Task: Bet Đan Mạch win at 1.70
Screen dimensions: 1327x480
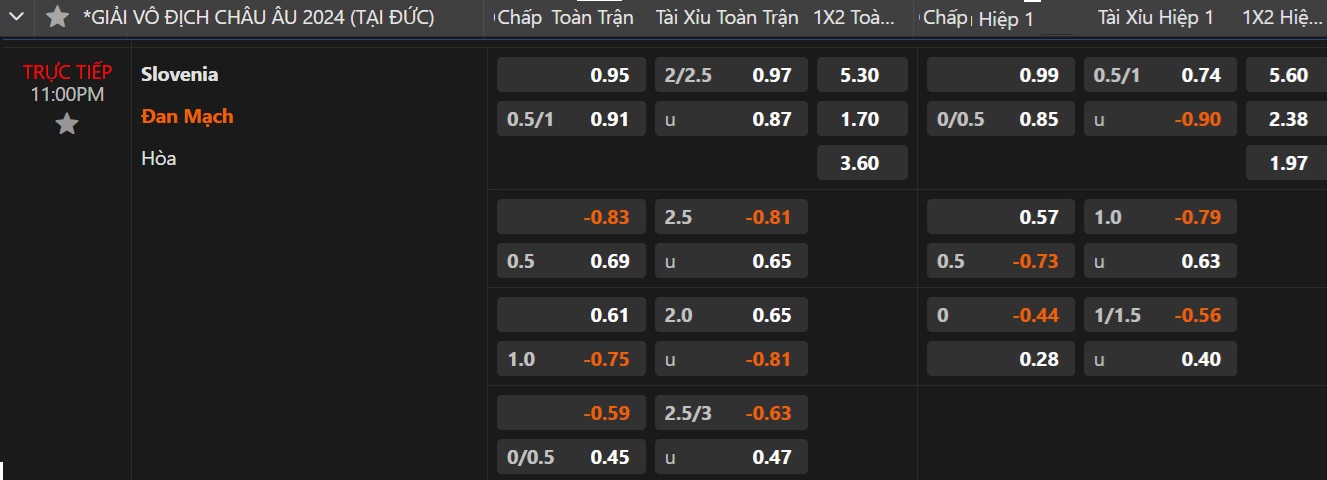Action: [x=862, y=119]
